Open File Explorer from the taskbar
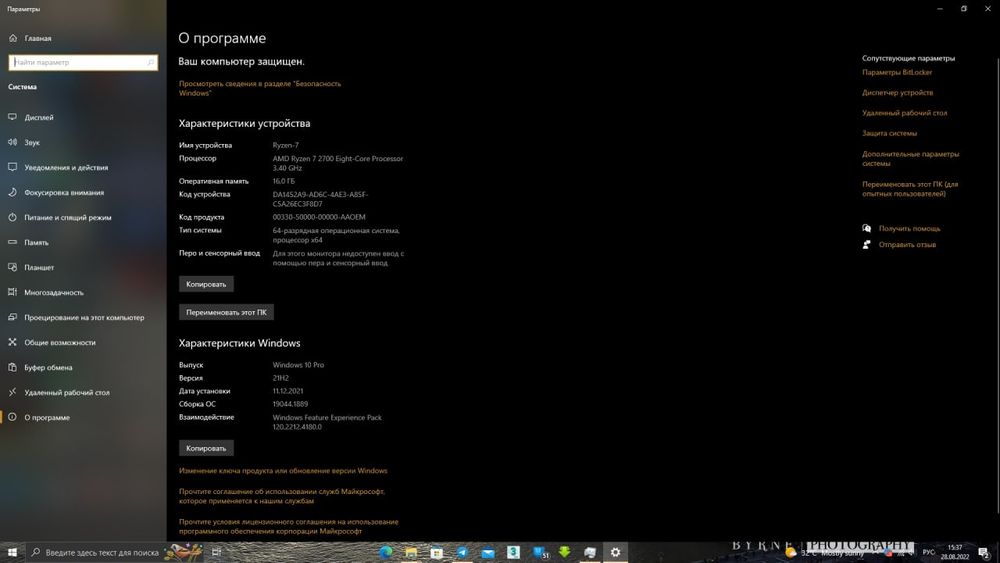The image size is (1000, 563). pos(411,552)
